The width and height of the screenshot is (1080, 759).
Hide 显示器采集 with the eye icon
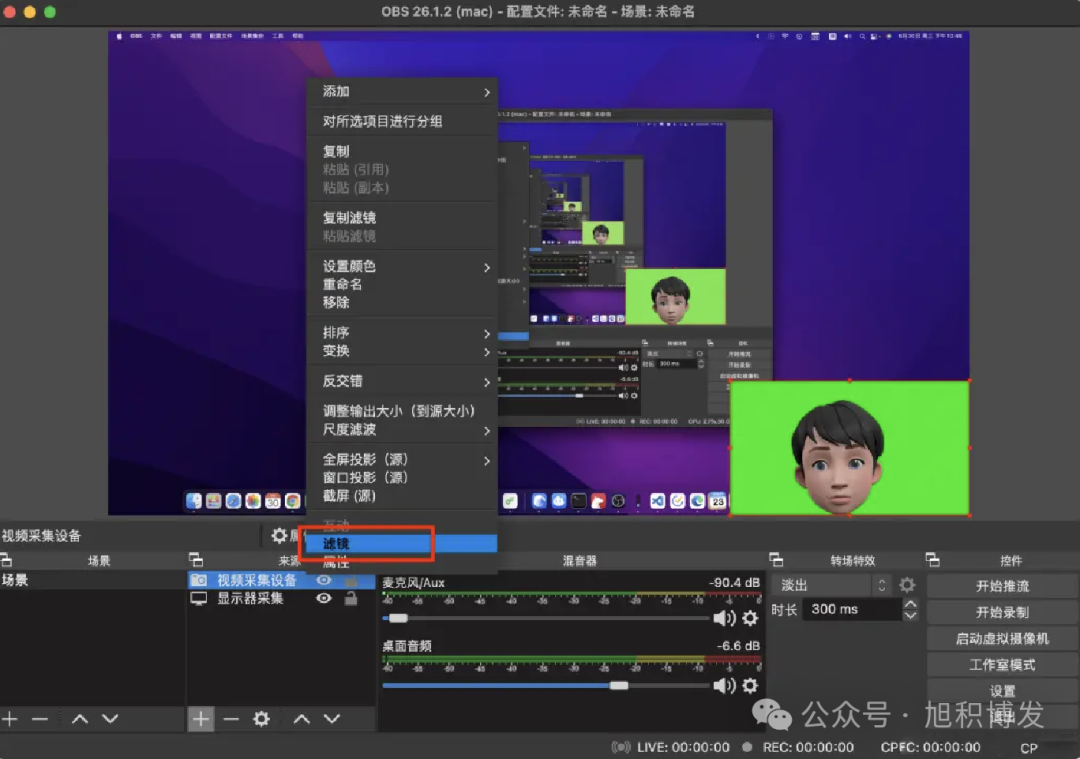[x=323, y=598]
